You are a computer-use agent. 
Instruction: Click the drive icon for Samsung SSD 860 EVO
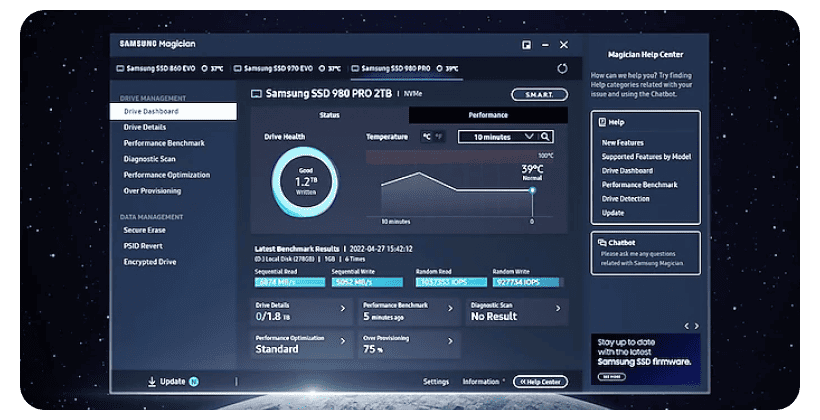(120, 69)
